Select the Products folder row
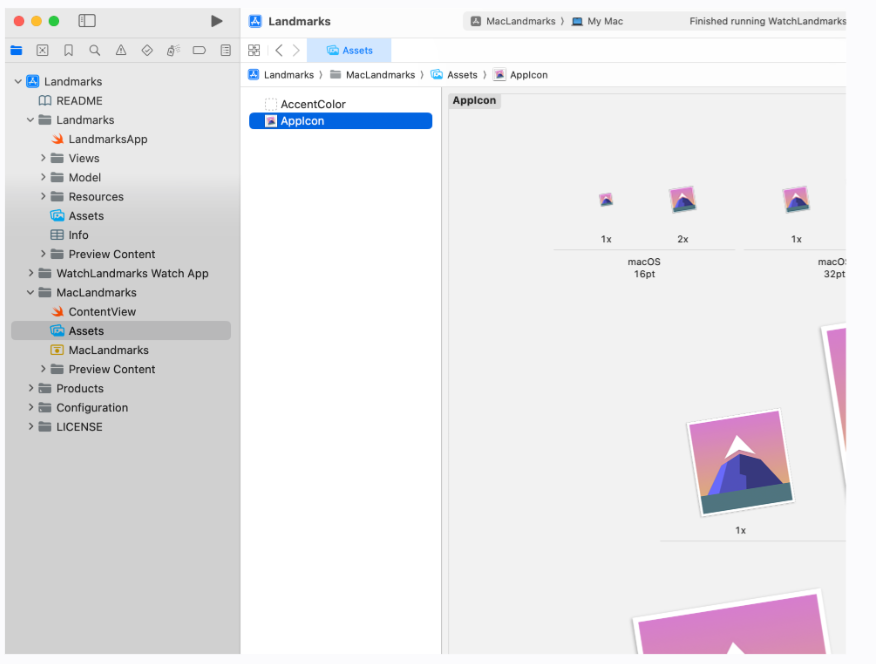876x664 pixels. point(121,388)
